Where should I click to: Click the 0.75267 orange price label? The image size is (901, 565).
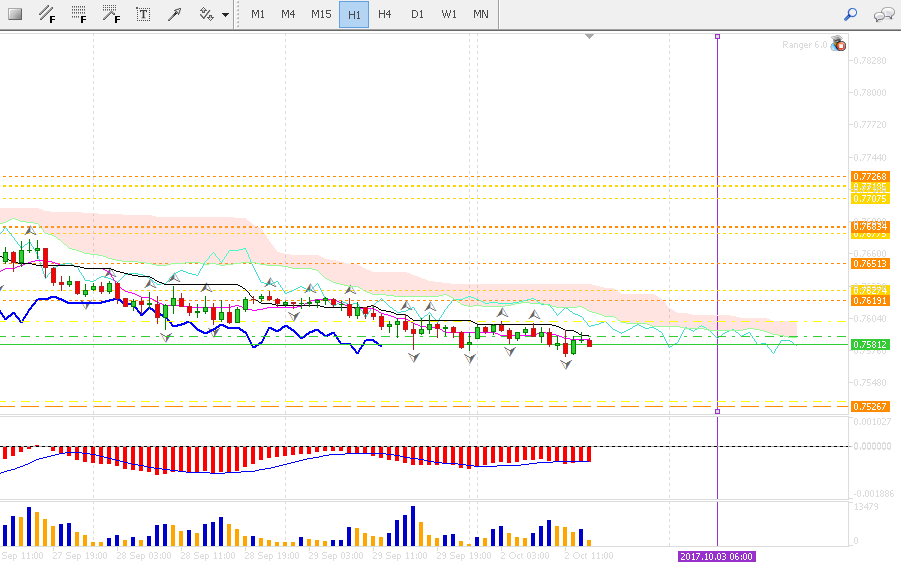click(x=870, y=406)
